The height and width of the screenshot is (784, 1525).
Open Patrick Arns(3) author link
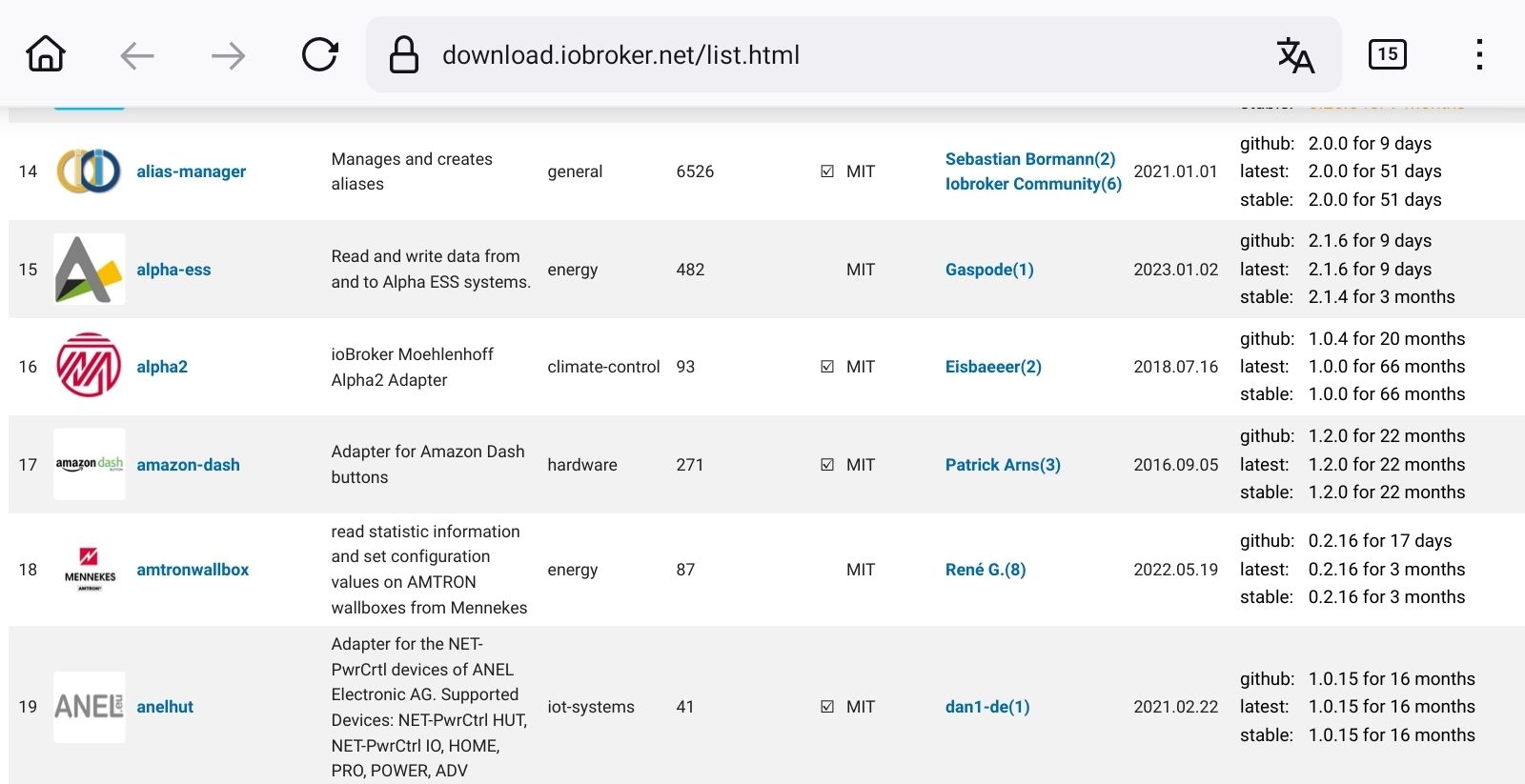click(x=1003, y=465)
